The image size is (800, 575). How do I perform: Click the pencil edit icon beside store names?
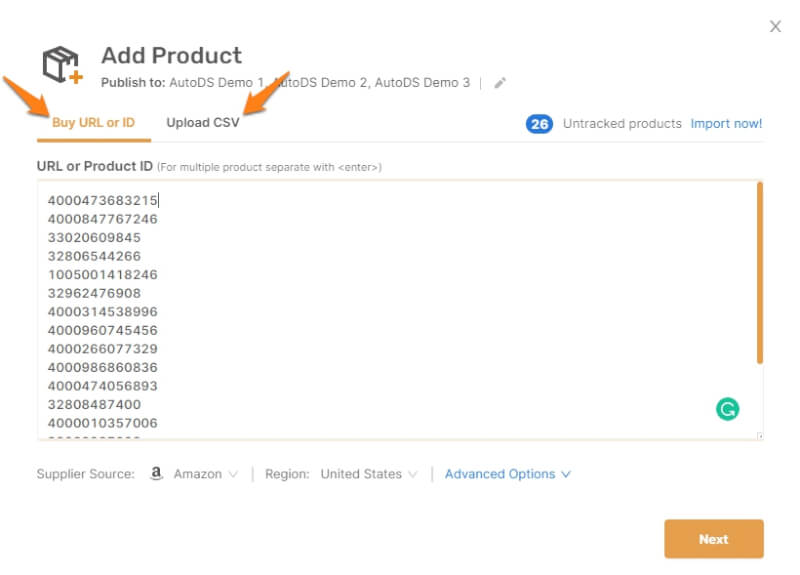500,83
